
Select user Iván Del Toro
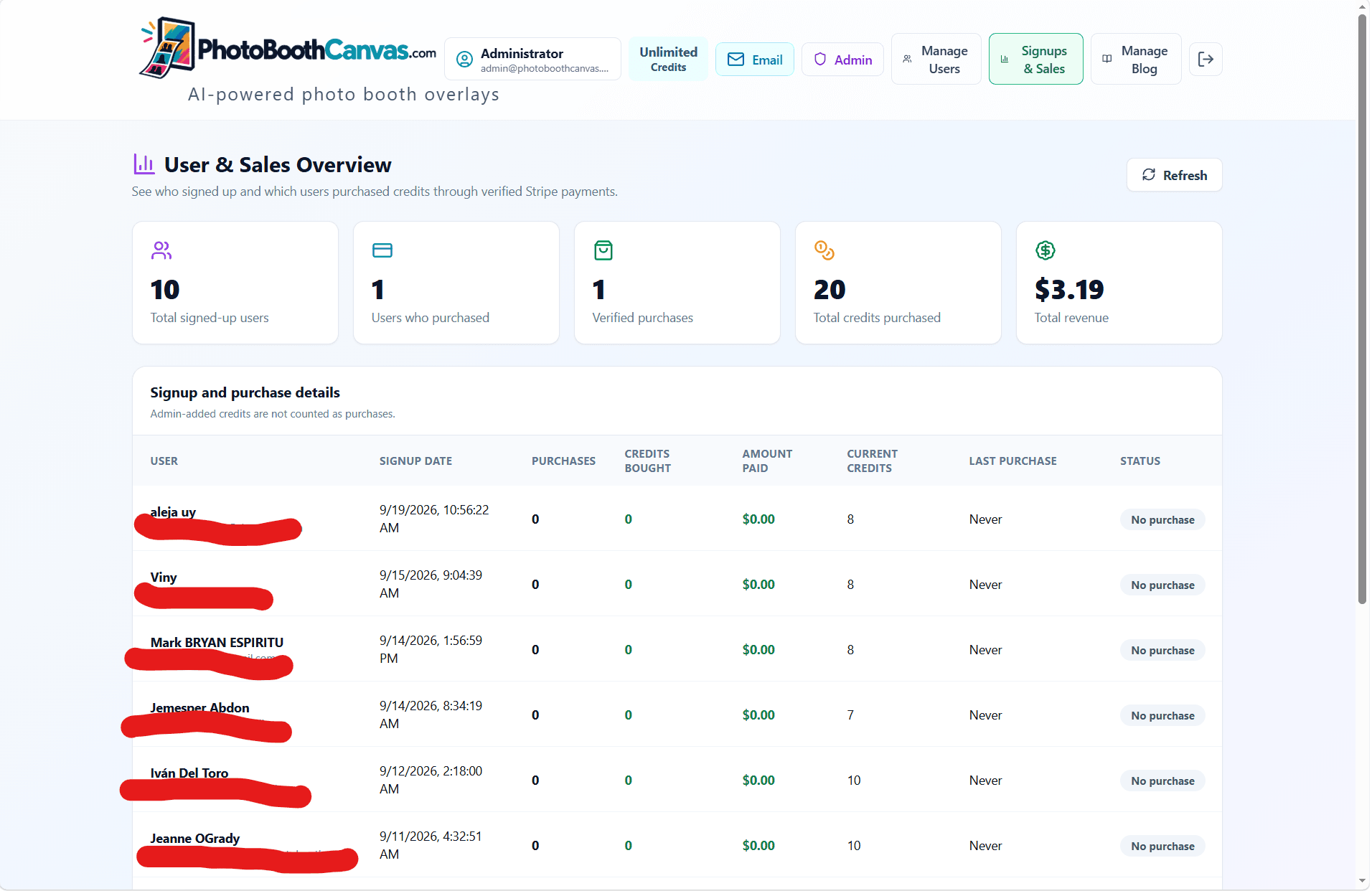tap(189, 773)
